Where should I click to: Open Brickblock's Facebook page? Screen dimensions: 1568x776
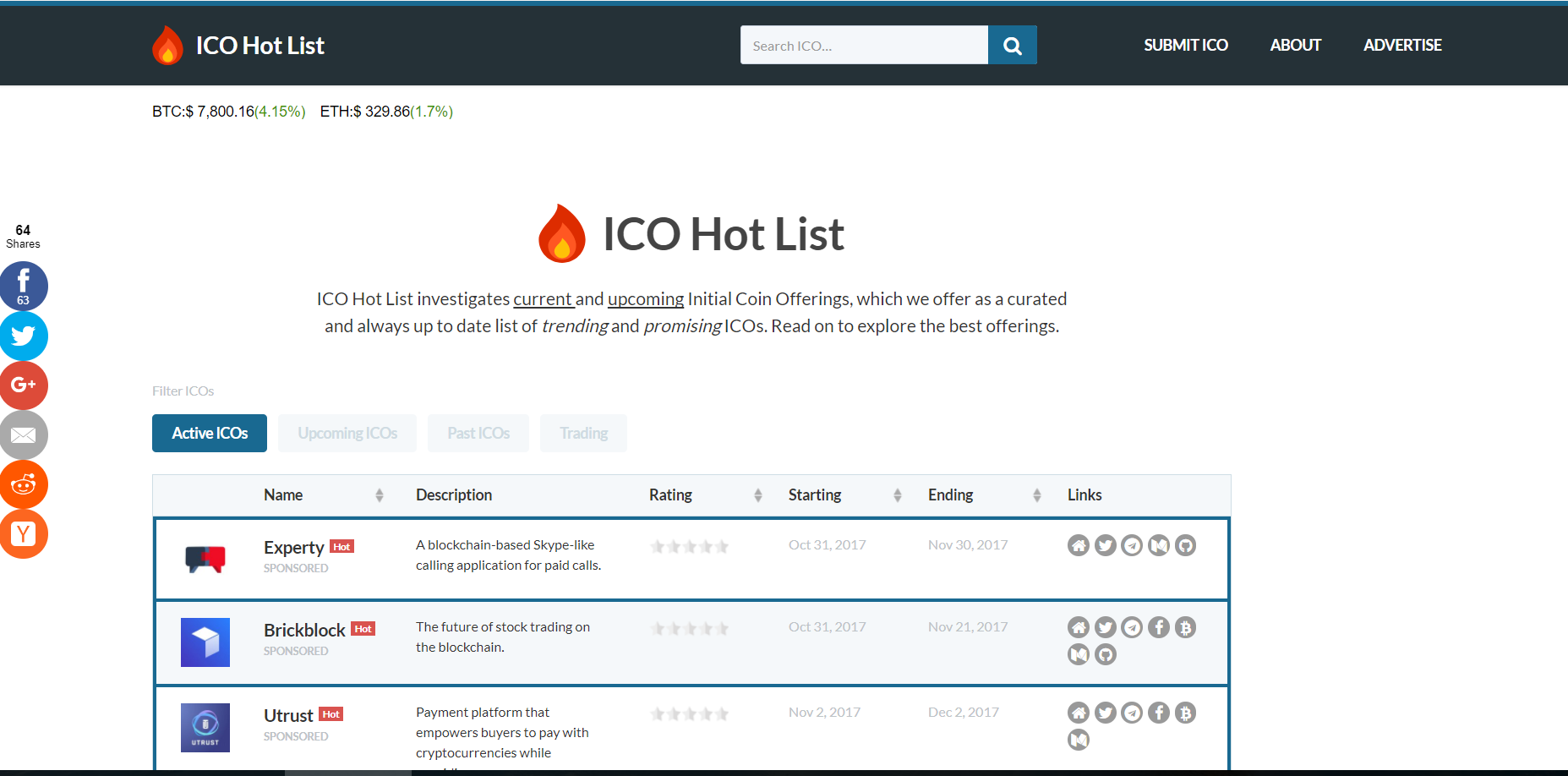(x=1159, y=627)
